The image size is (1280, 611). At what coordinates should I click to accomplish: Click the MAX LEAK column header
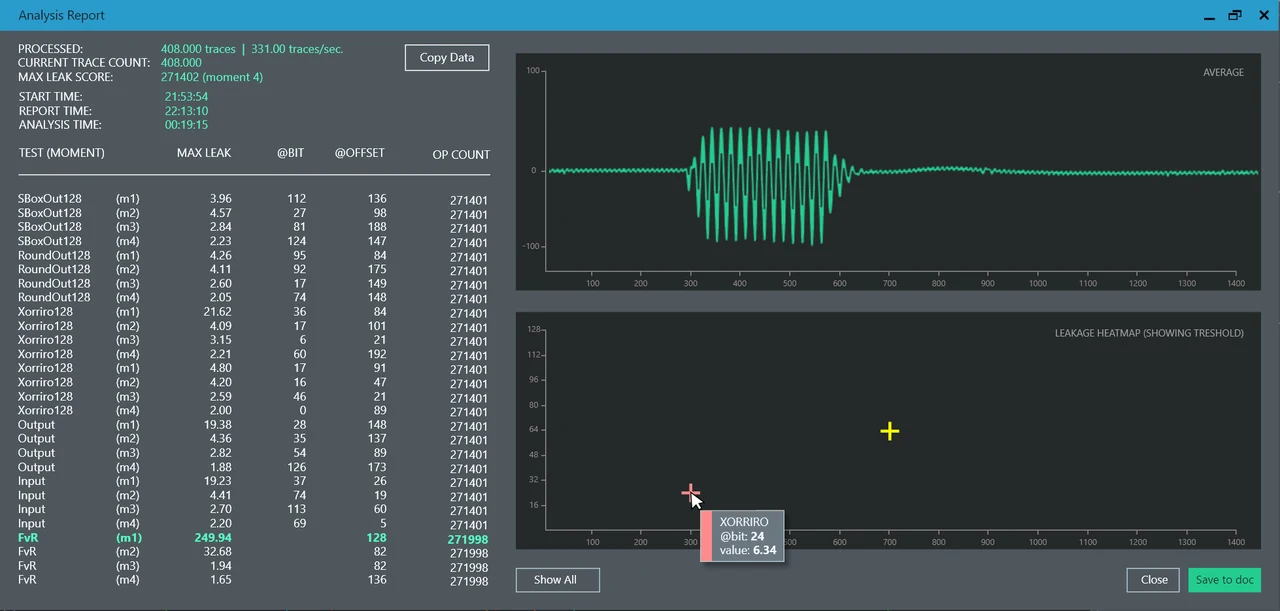point(204,153)
